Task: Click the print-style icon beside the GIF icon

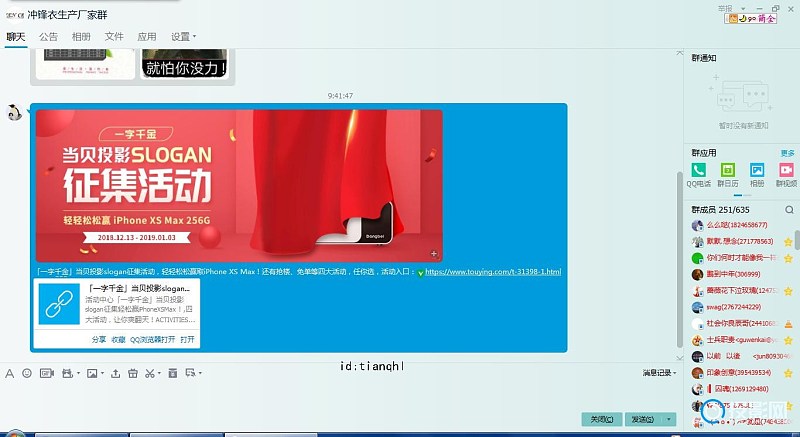Action: pos(67,374)
